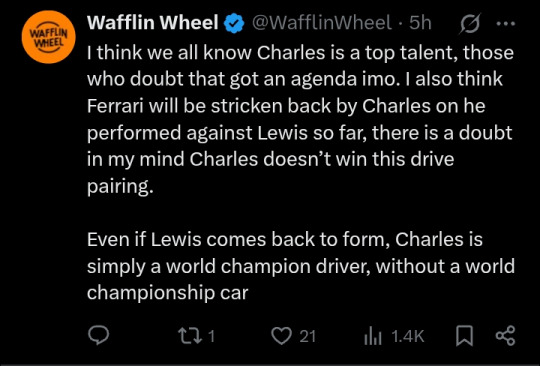Open the 5h timestamp permalink
The height and width of the screenshot is (366, 540).
420,23
